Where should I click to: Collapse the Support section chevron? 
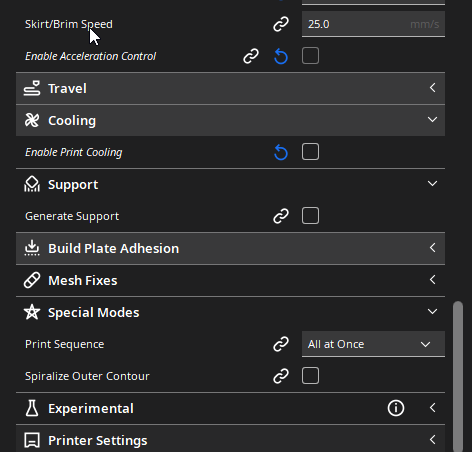coord(432,184)
